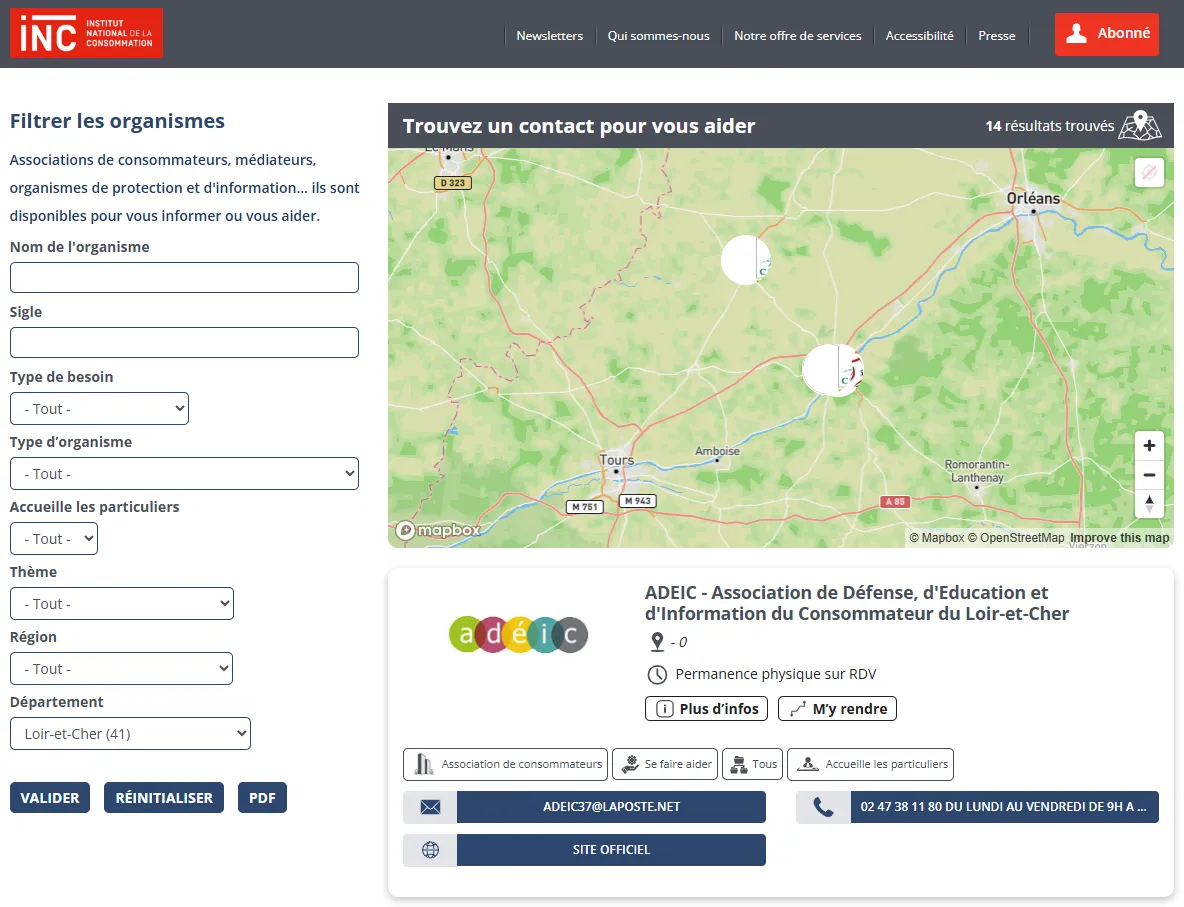Focus the Sigle text field
The width and height of the screenshot is (1184, 907).
184,342
